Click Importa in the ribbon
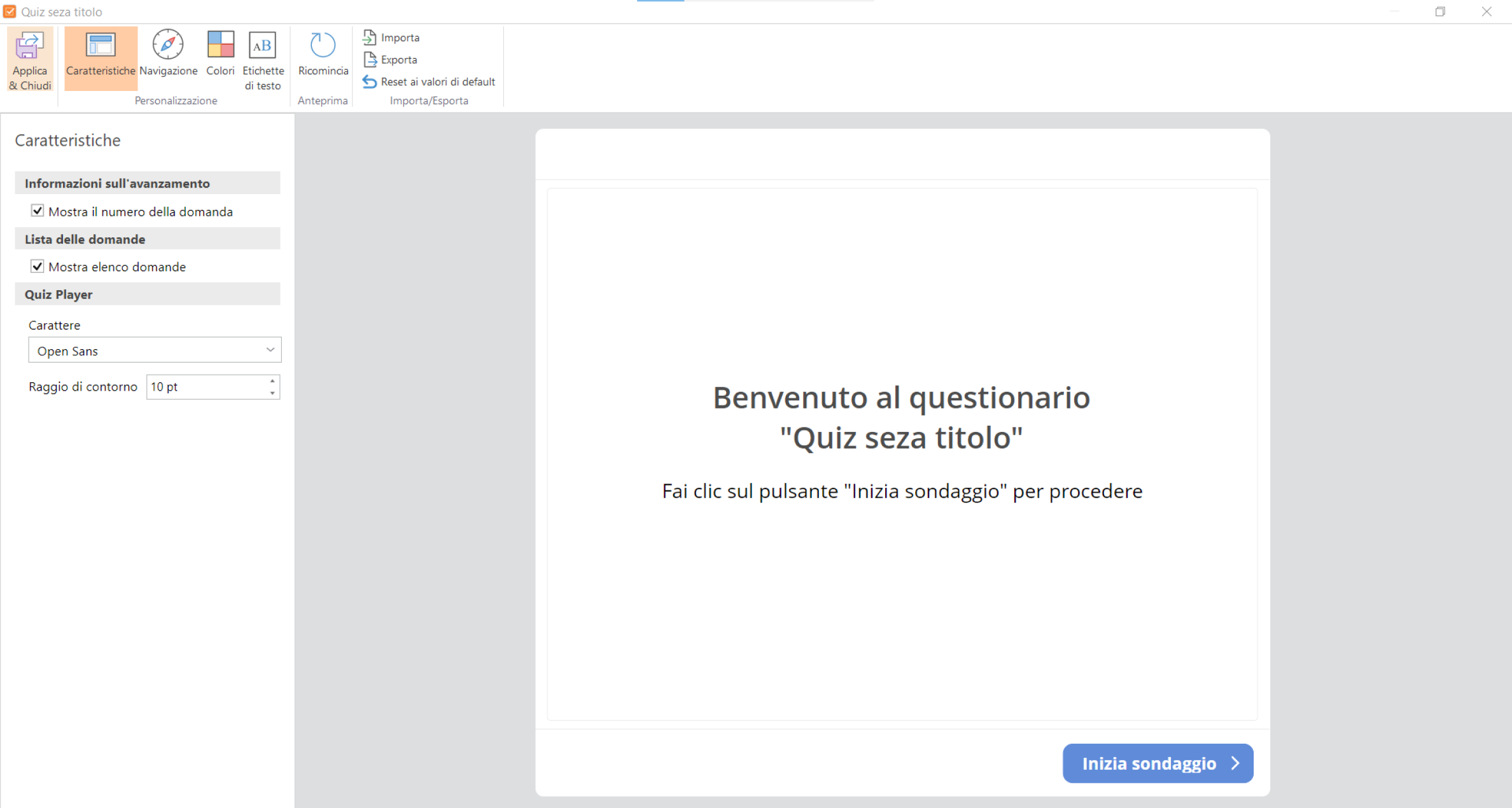 (x=391, y=38)
